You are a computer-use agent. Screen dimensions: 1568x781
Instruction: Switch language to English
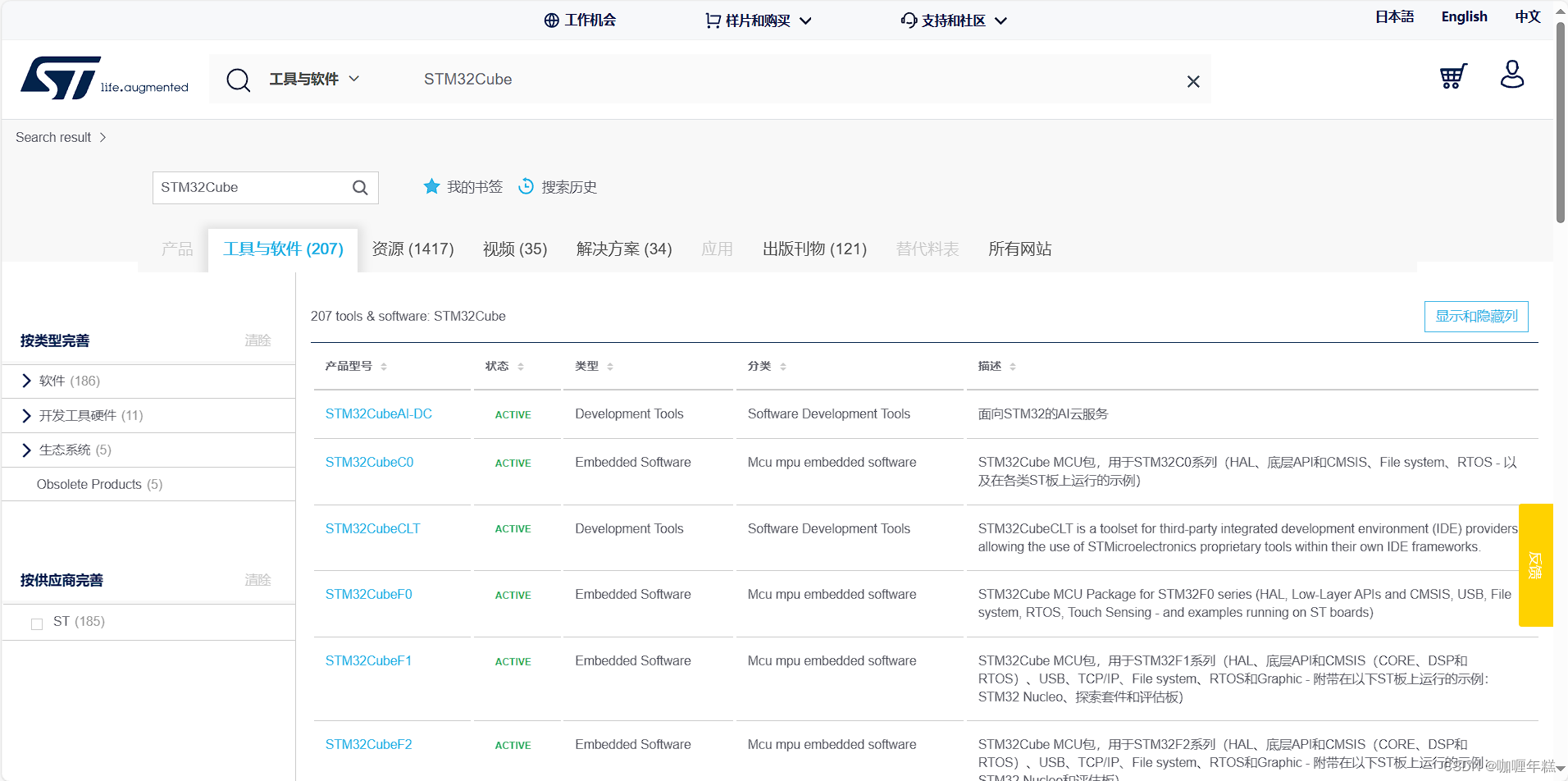pos(1464,16)
